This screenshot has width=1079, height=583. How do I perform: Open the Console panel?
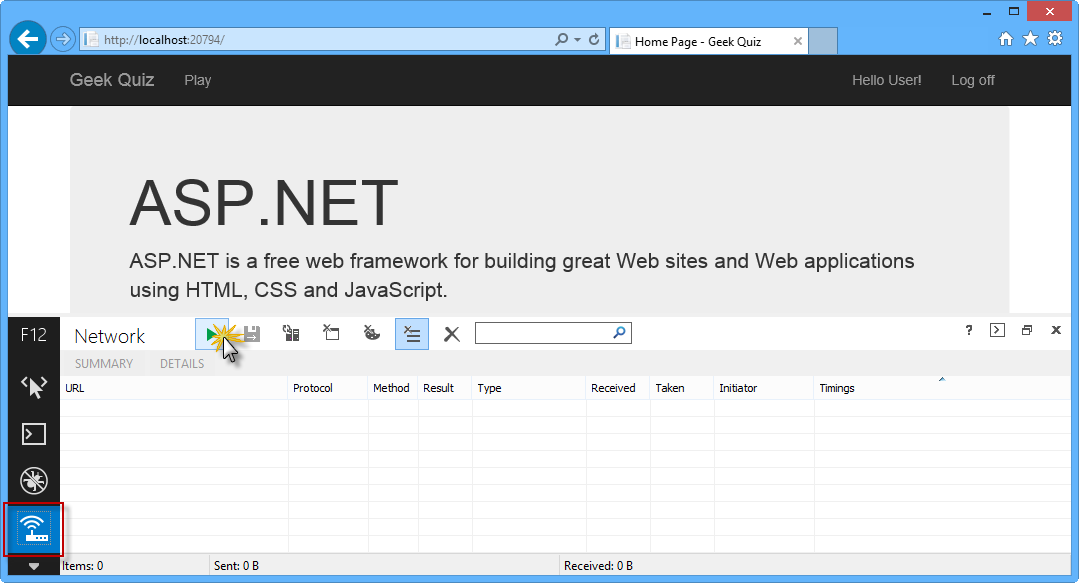coord(33,433)
